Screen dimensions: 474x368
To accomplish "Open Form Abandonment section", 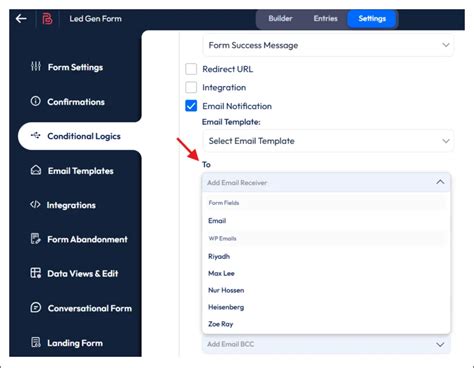I will point(87,239).
